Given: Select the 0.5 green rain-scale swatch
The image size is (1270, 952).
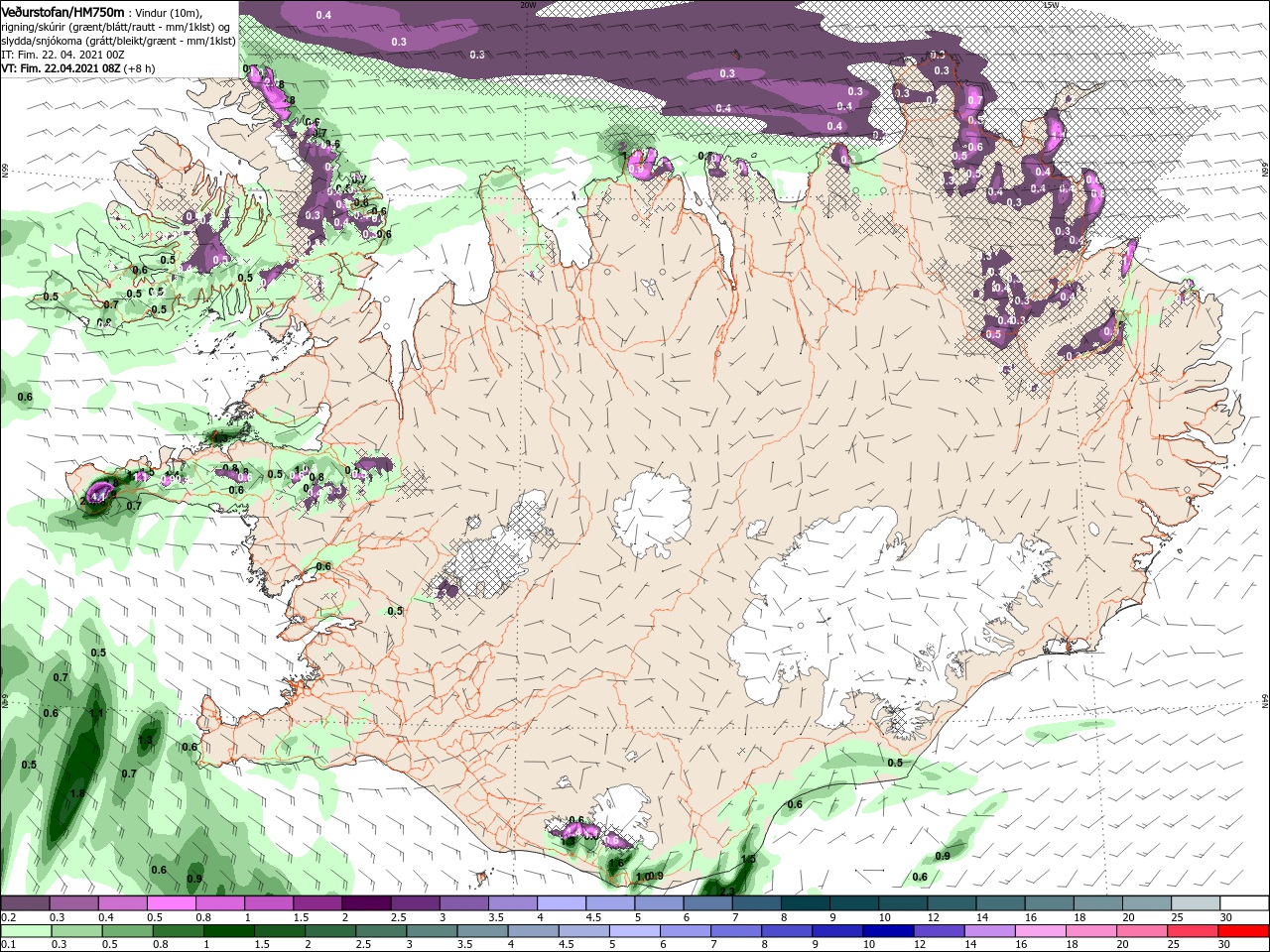Looking at the screenshot, I should tap(127, 931).
